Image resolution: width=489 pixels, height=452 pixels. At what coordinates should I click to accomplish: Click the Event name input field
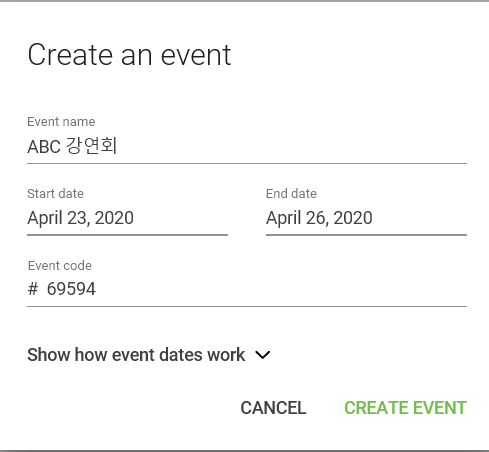247,147
